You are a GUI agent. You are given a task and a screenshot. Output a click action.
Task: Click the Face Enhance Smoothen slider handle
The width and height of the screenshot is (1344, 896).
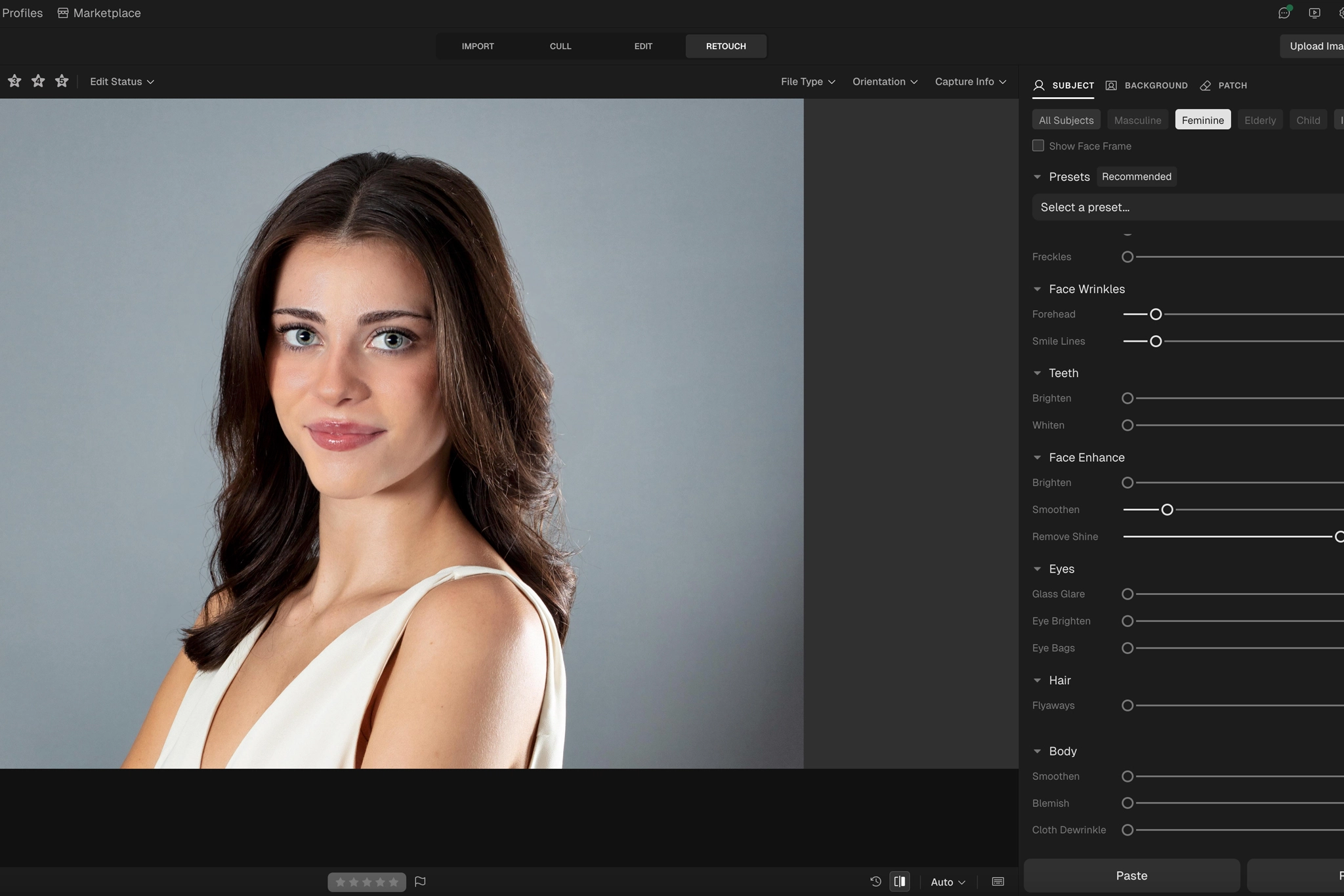click(1167, 510)
